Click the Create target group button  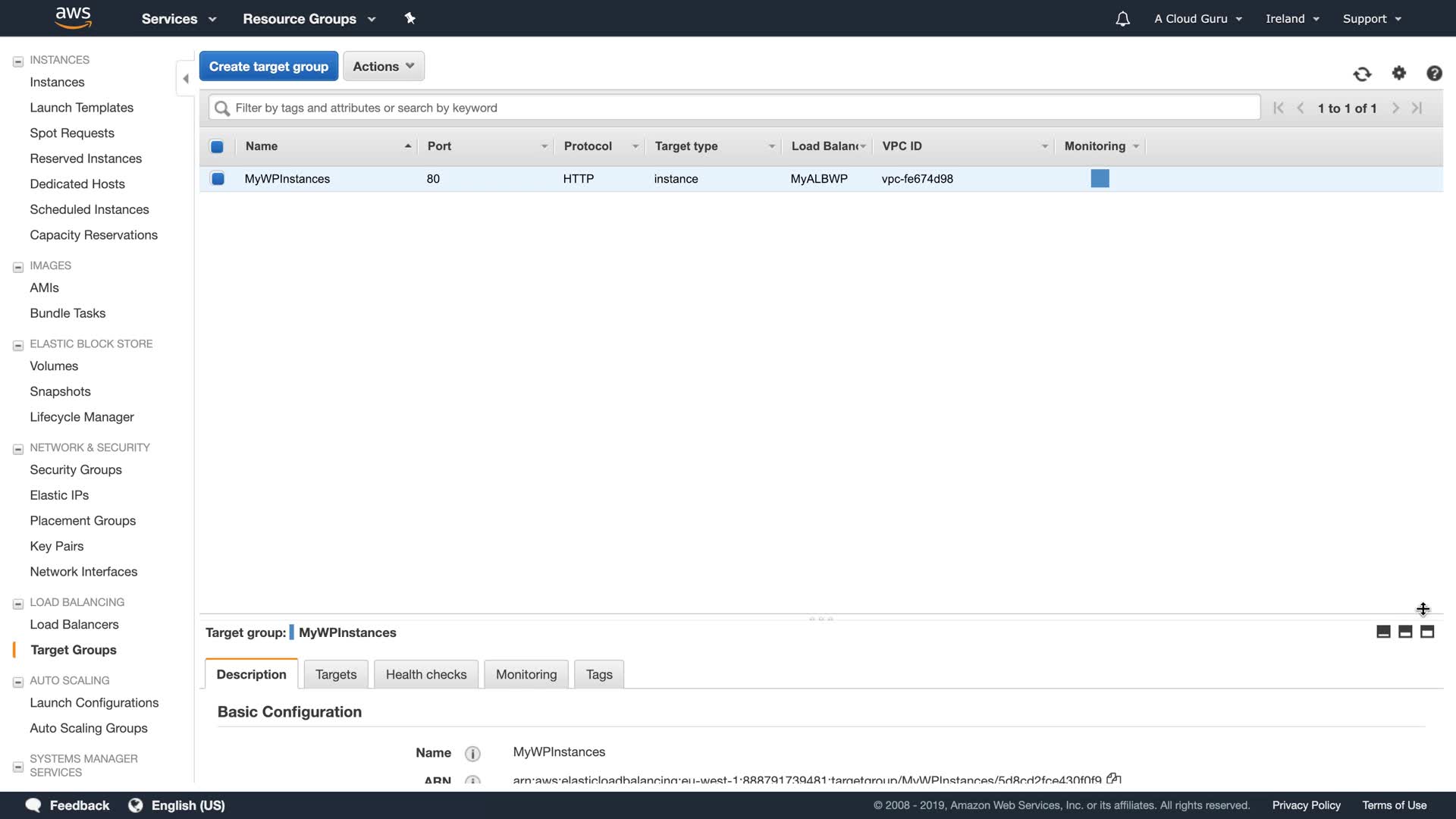[x=268, y=67]
